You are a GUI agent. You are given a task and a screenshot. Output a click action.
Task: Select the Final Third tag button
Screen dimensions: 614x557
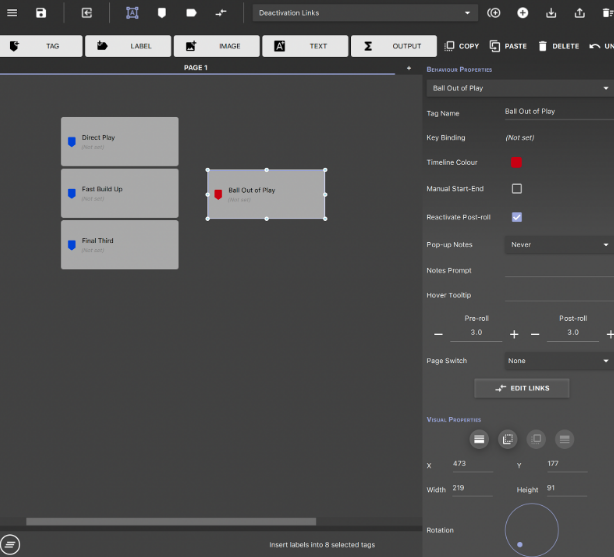tap(120, 244)
